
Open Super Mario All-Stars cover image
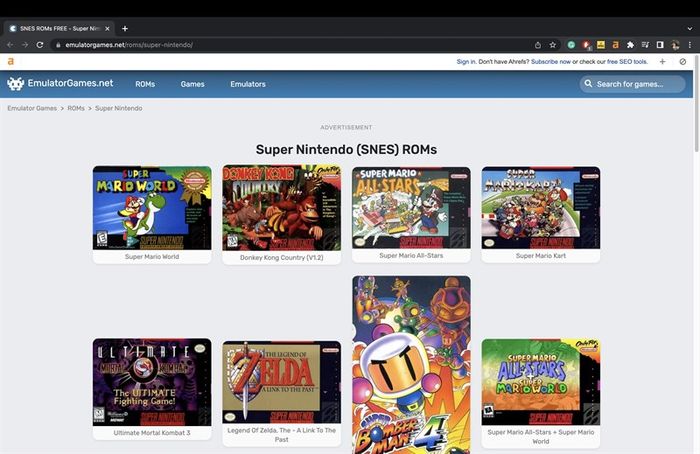[x=411, y=208]
